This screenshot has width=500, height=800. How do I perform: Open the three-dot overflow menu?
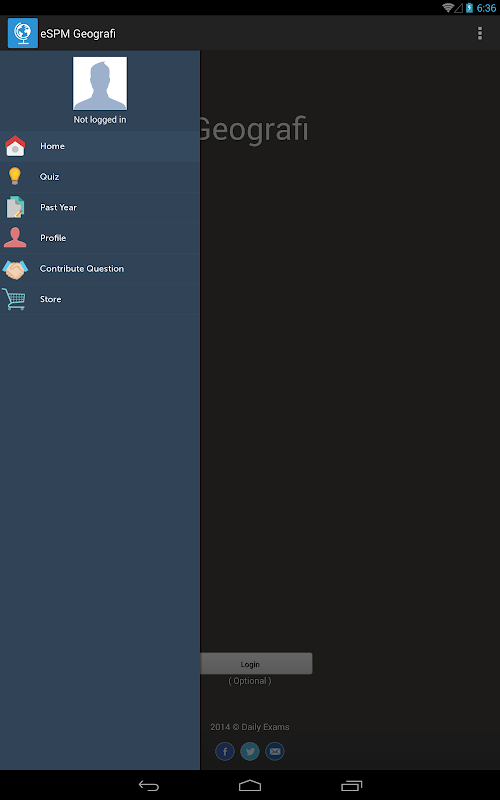click(x=480, y=33)
